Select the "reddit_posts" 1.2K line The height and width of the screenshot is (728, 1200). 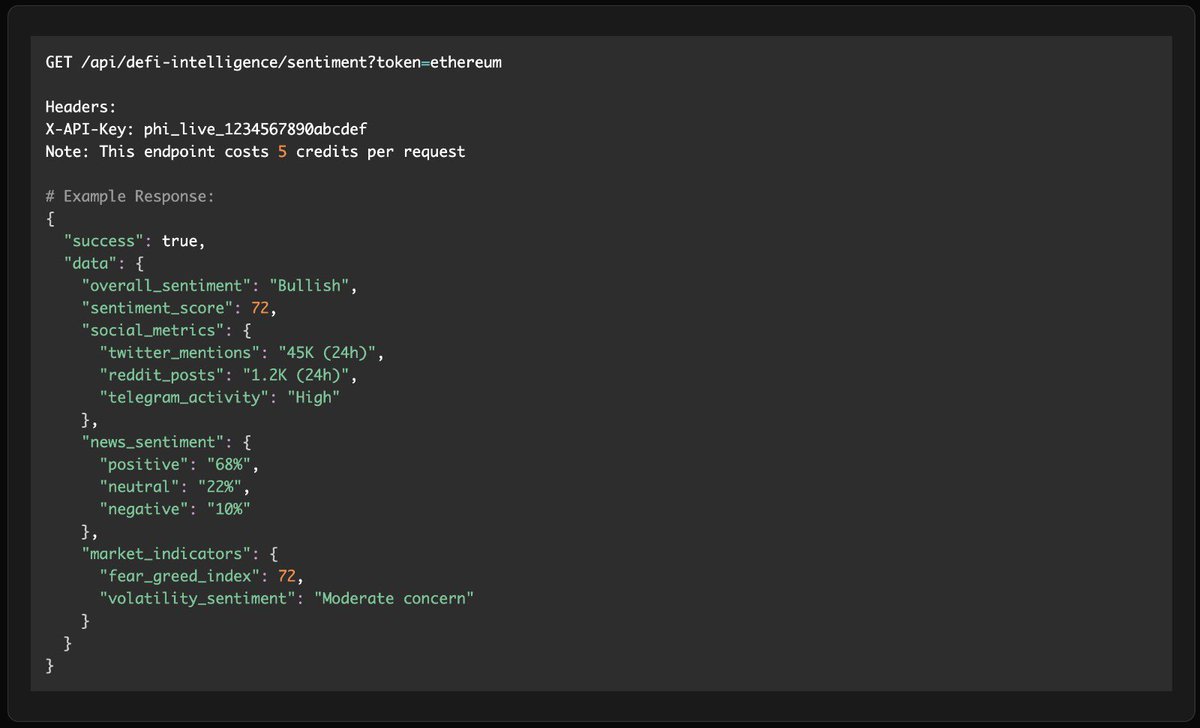pos(228,375)
